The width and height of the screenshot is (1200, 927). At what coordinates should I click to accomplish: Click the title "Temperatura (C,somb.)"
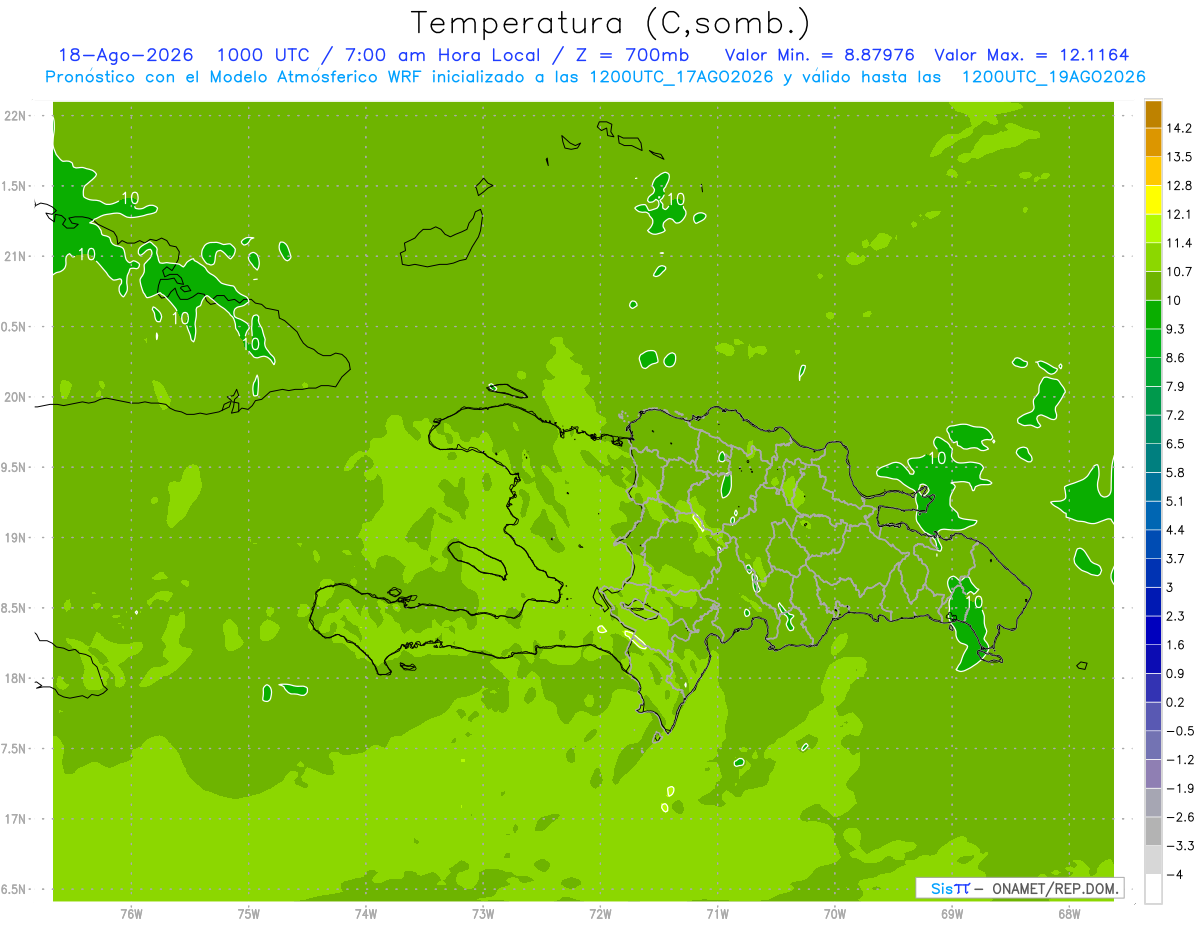pos(611,23)
